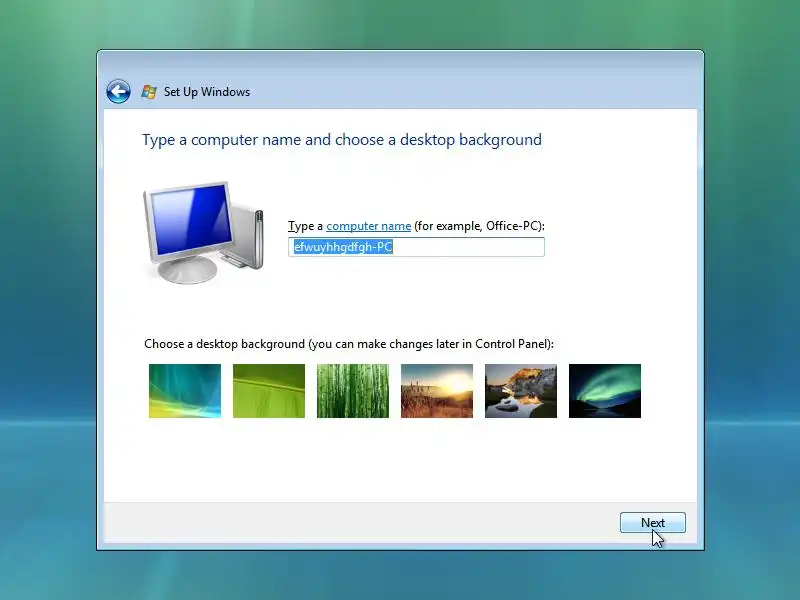Choose the sunset field background
Viewport: 800px width, 600px height.
pyautogui.click(x=437, y=391)
